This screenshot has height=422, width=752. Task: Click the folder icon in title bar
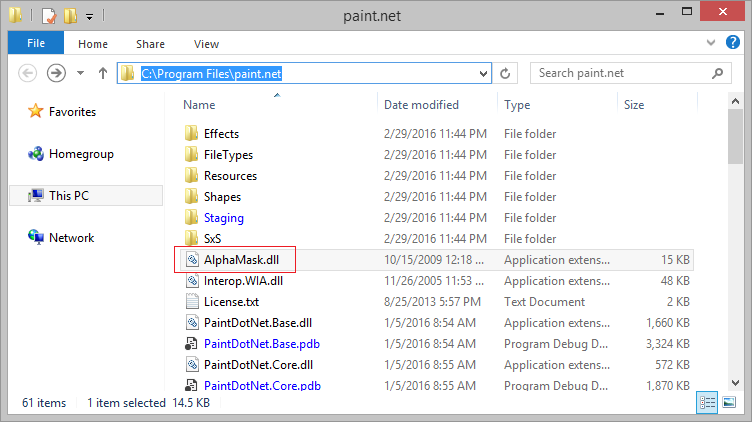tap(16, 15)
